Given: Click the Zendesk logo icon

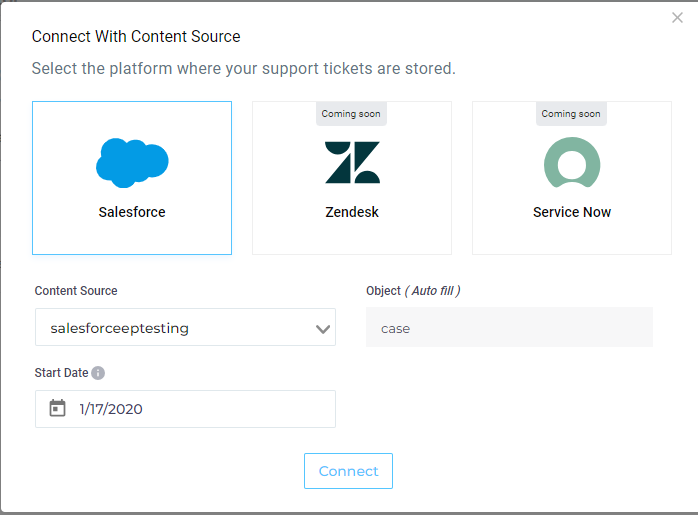Looking at the screenshot, I should pyautogui.click(x=352, y=162).
